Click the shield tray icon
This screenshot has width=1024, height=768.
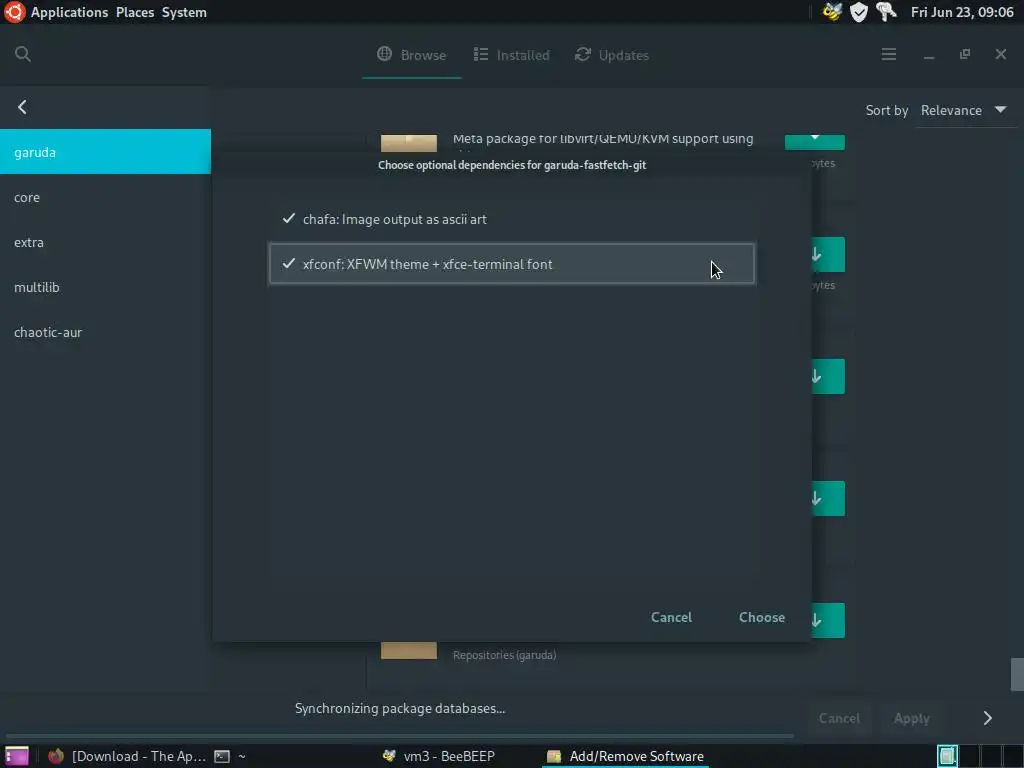click(859, 12)
